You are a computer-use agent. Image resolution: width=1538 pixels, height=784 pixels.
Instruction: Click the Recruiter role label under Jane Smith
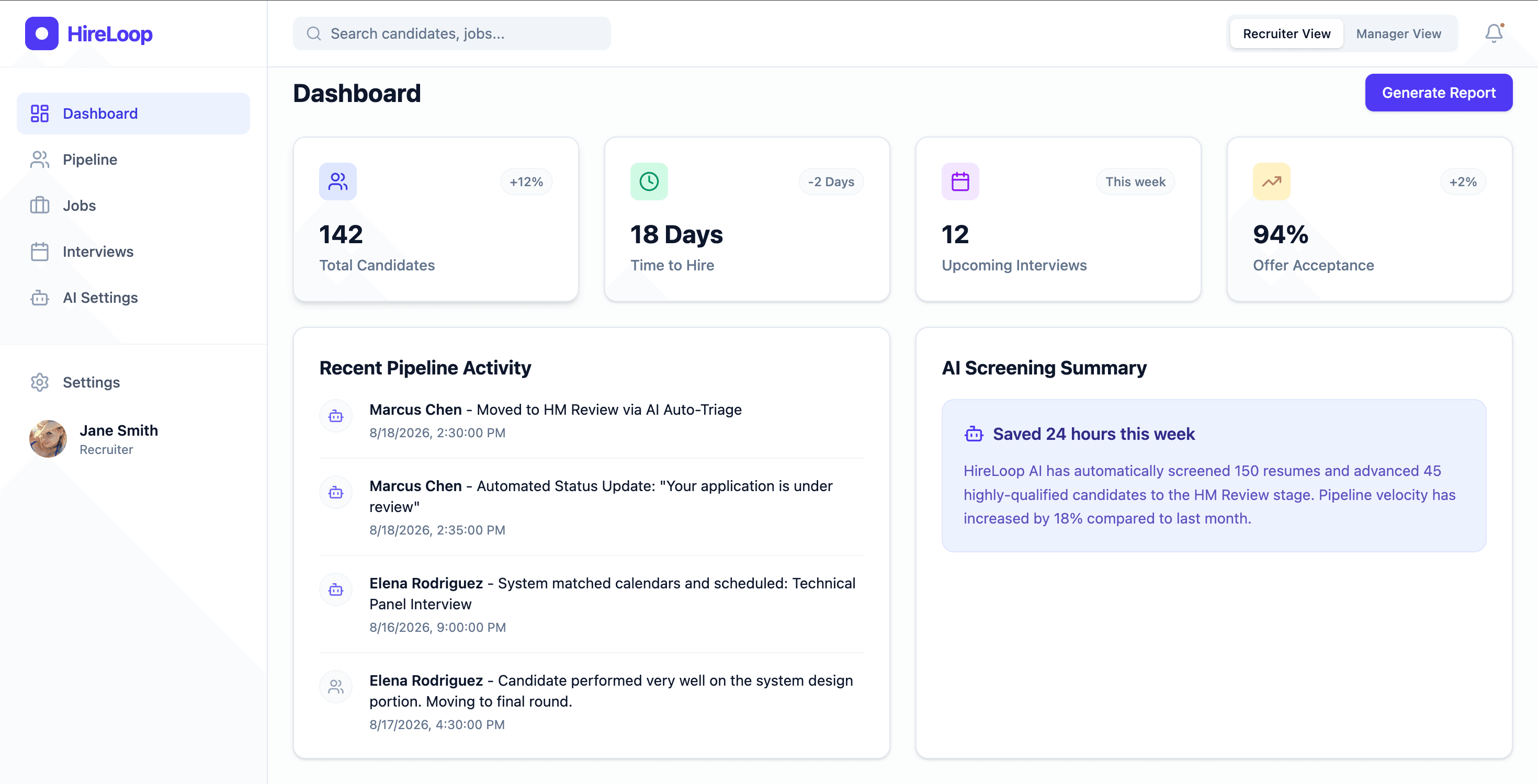tap(106, 450)
